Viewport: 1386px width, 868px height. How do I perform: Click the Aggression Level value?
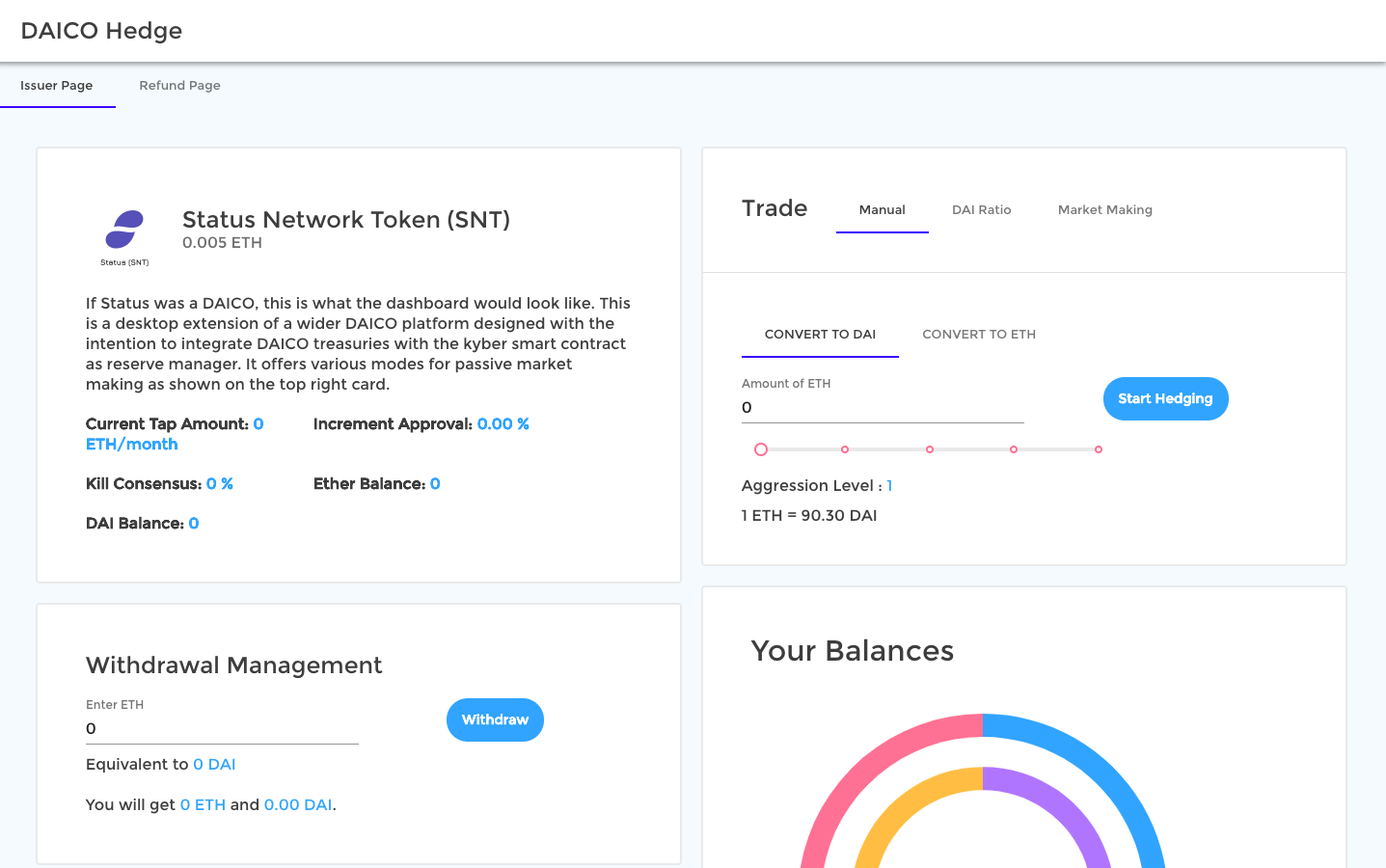(889, 486)
